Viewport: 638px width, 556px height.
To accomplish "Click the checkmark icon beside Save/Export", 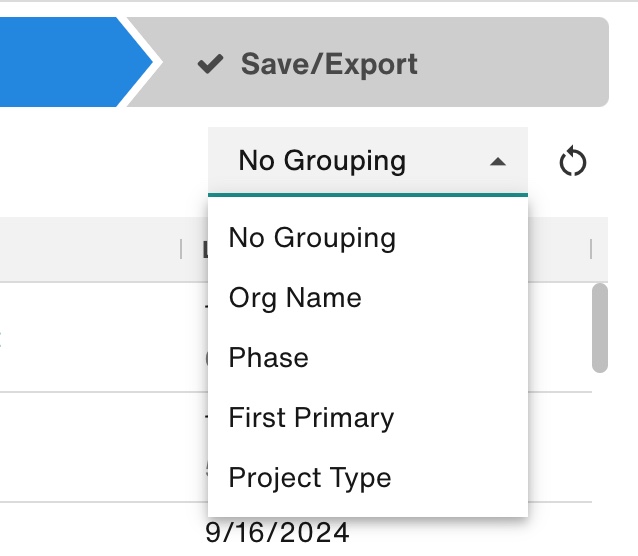I will pos(210,65).
